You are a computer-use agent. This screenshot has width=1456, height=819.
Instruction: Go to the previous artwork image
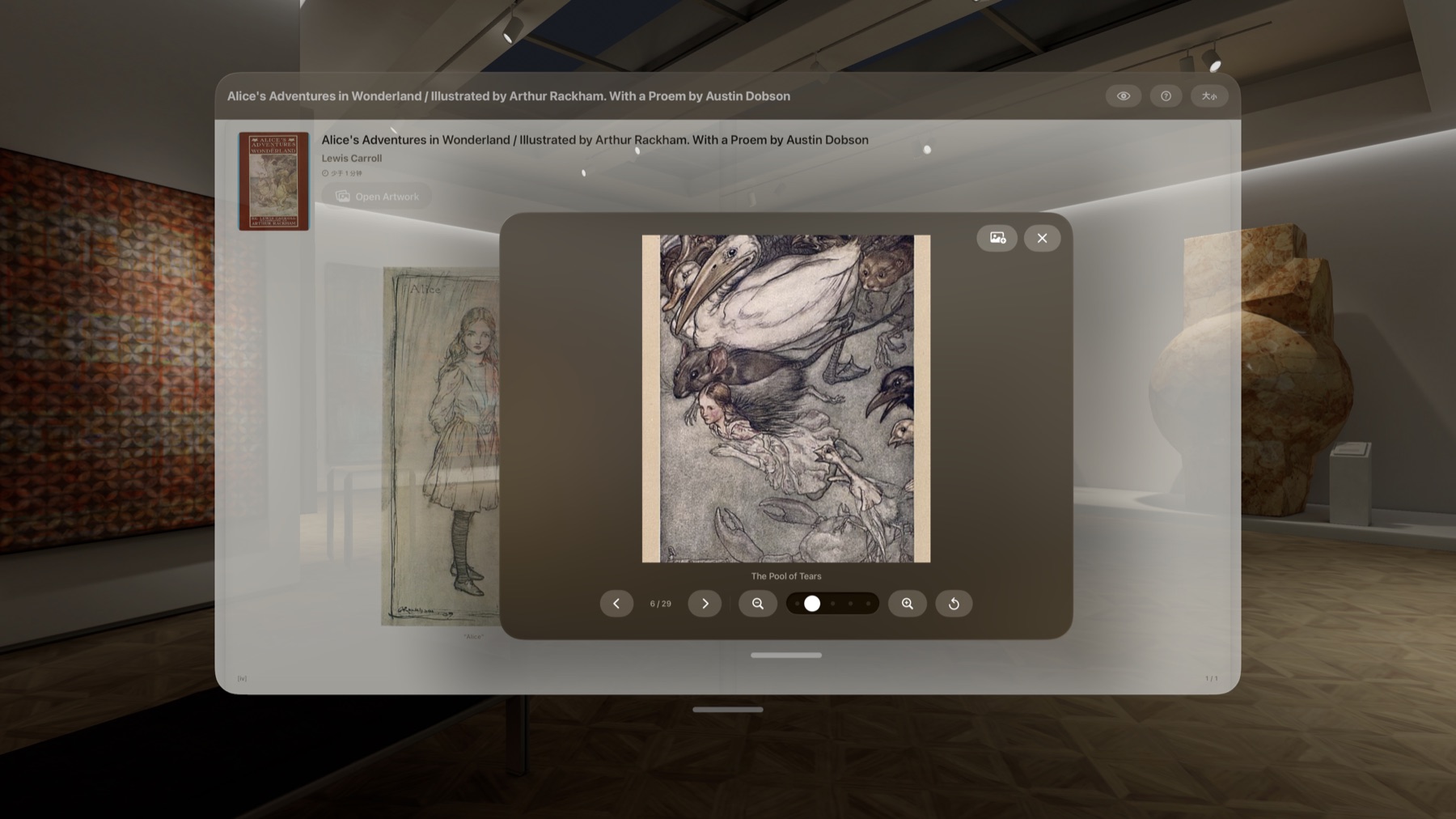click(x=616, y=604)
